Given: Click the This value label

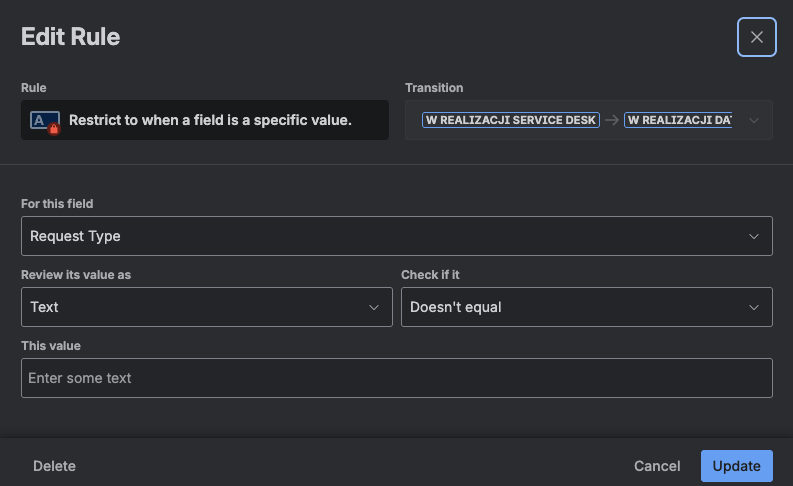Looking at the screenshot, I should [x=51, y=346].
